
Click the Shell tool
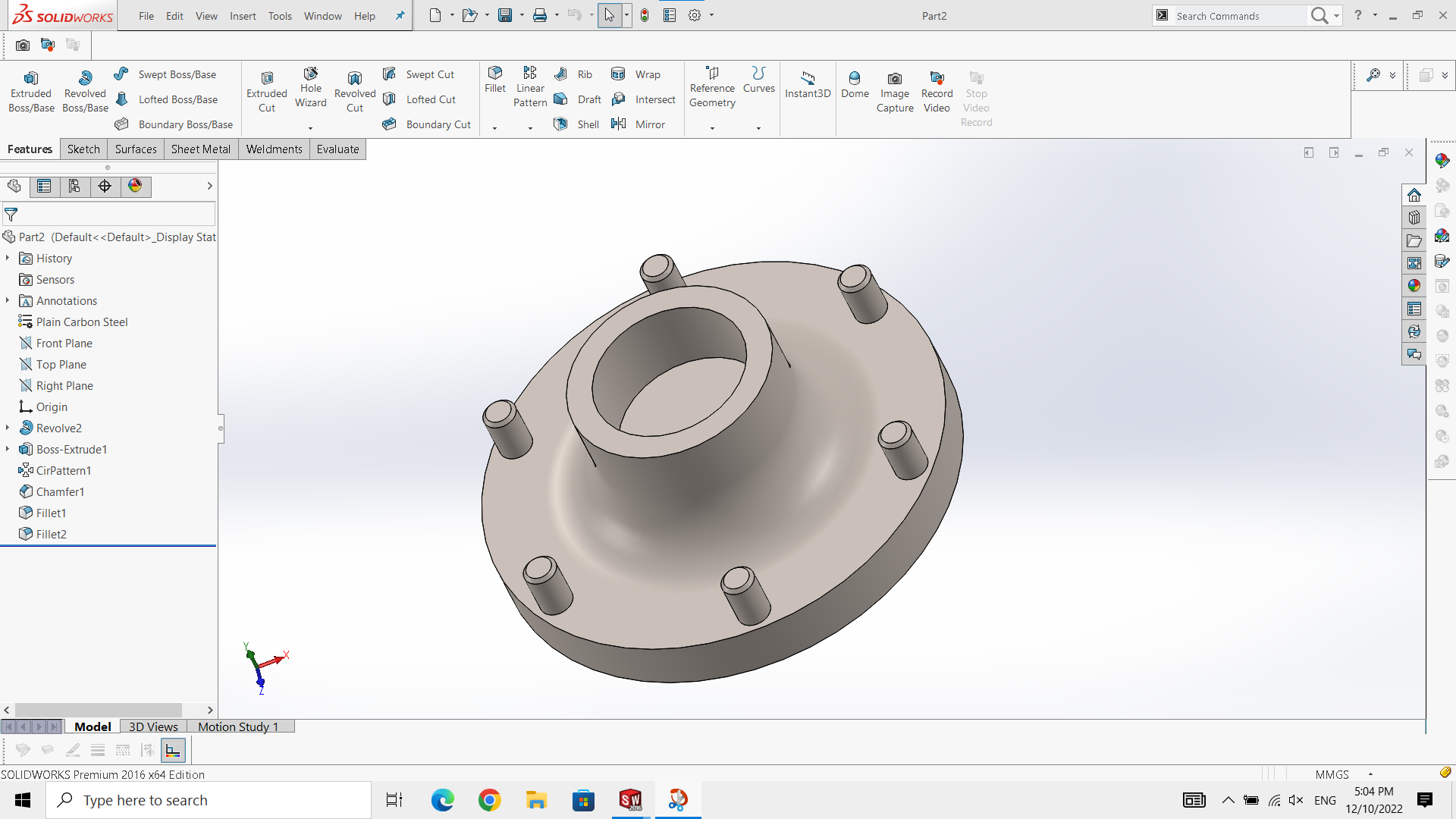[x=577, y=124]
